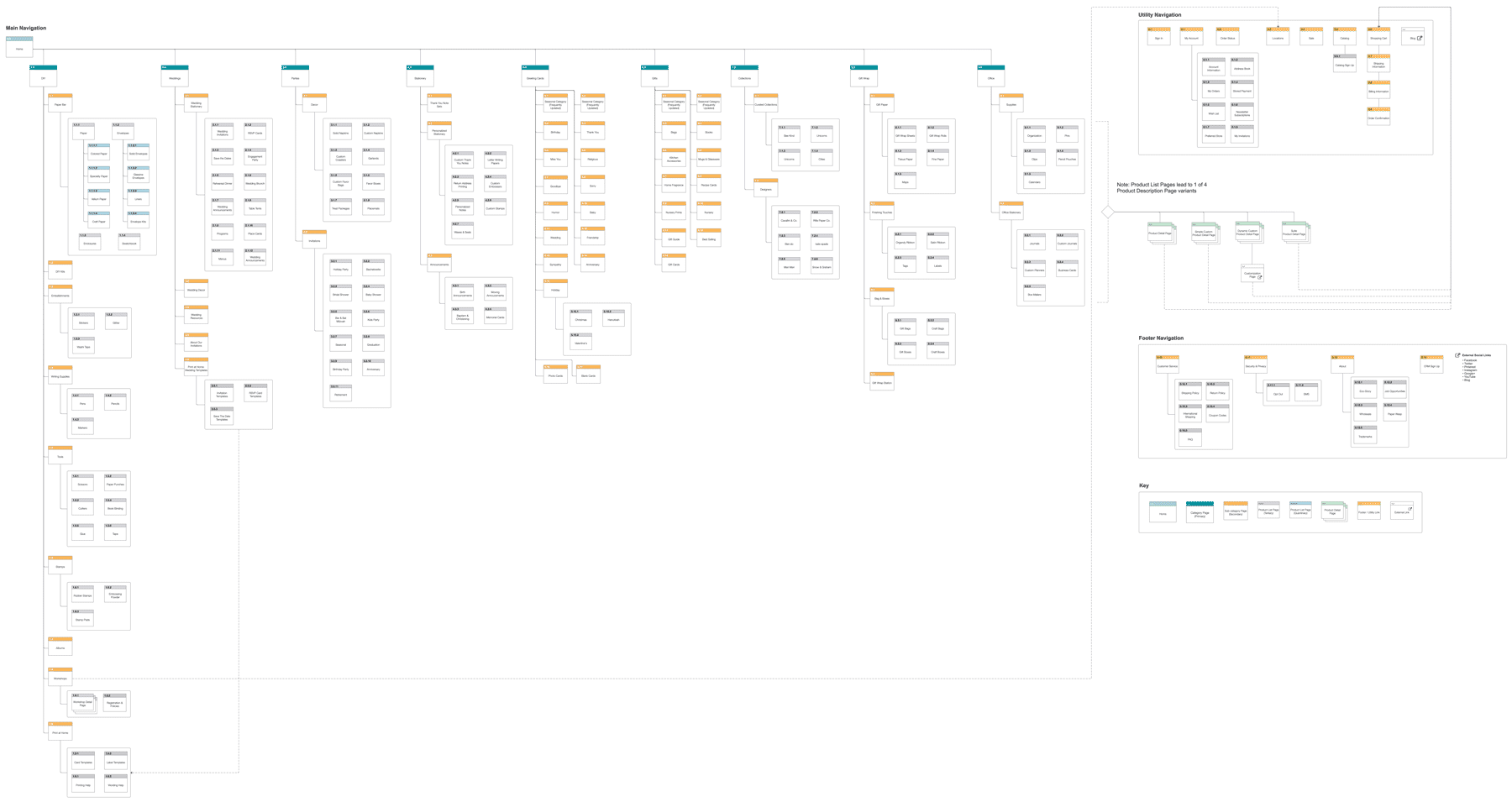
Task: Click the Order Confirmation node
Action: point(1378,117)
